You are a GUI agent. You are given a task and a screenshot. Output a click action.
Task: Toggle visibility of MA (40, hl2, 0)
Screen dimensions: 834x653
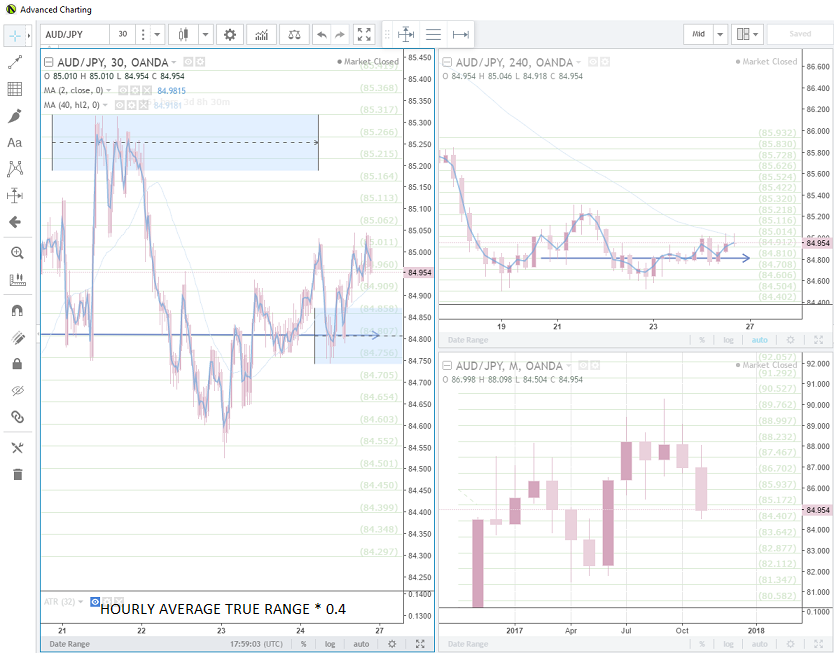click(x=120, y=105)
